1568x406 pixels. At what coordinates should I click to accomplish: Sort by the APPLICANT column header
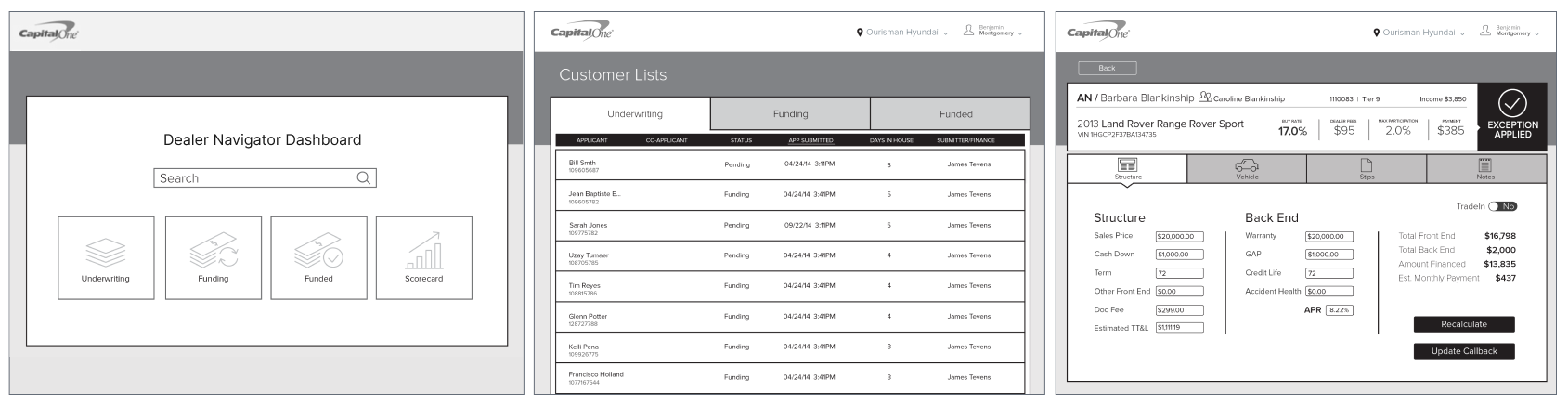pos(592,140)
